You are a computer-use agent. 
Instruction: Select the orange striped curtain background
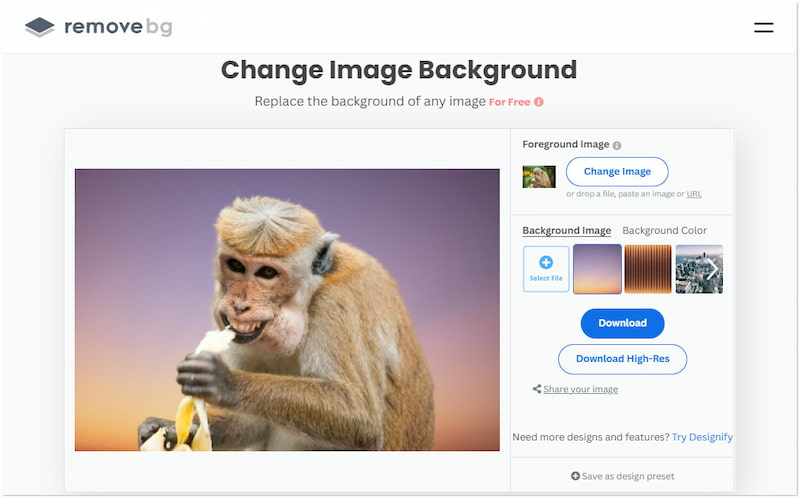pyautogui.click(x=648, y=269)
